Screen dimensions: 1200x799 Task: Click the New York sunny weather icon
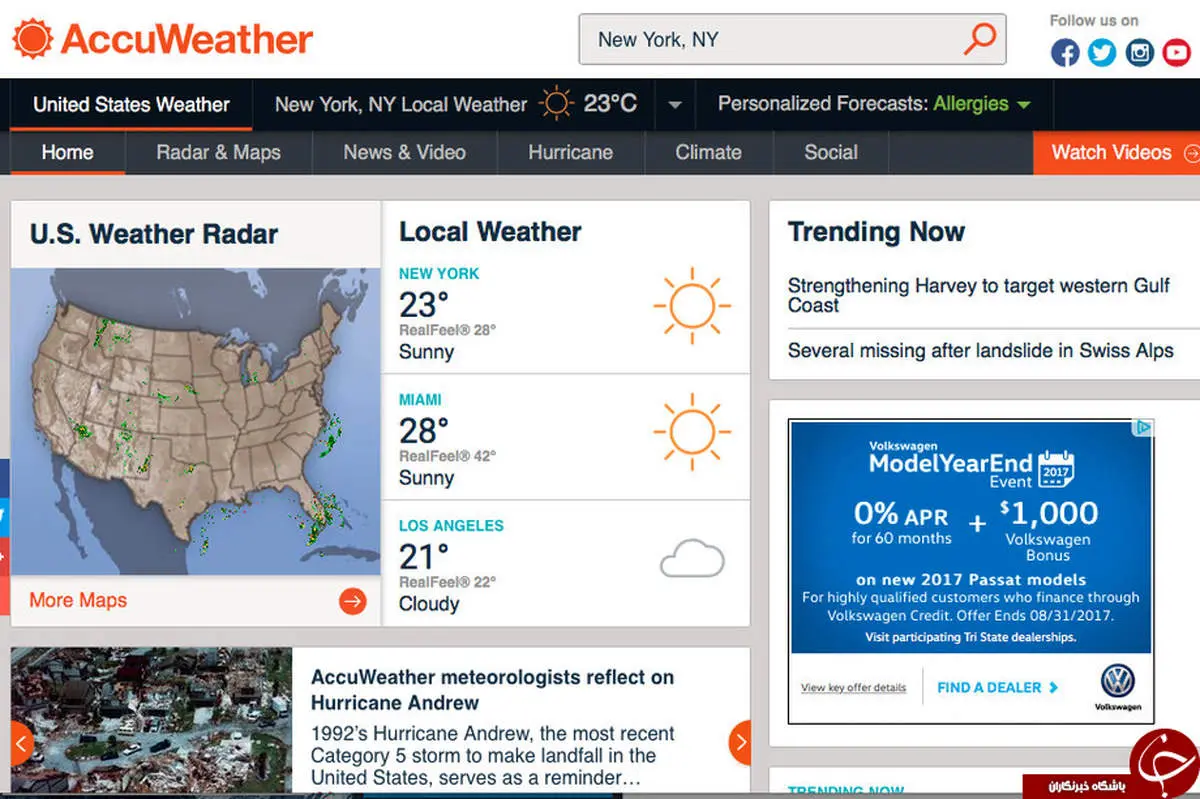point(692,306)
